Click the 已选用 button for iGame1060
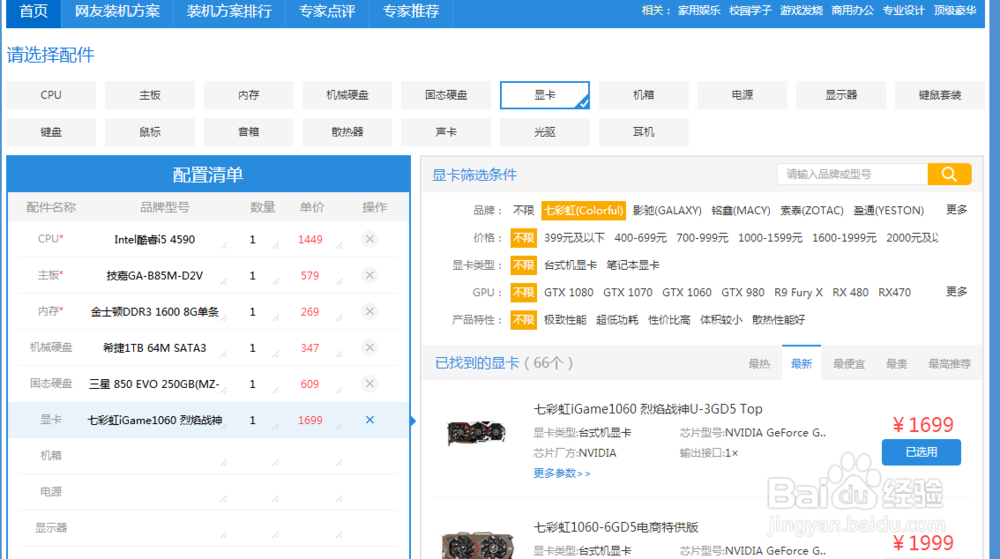The height and width of the screenshot is (559, 1000). coord(921,452)
